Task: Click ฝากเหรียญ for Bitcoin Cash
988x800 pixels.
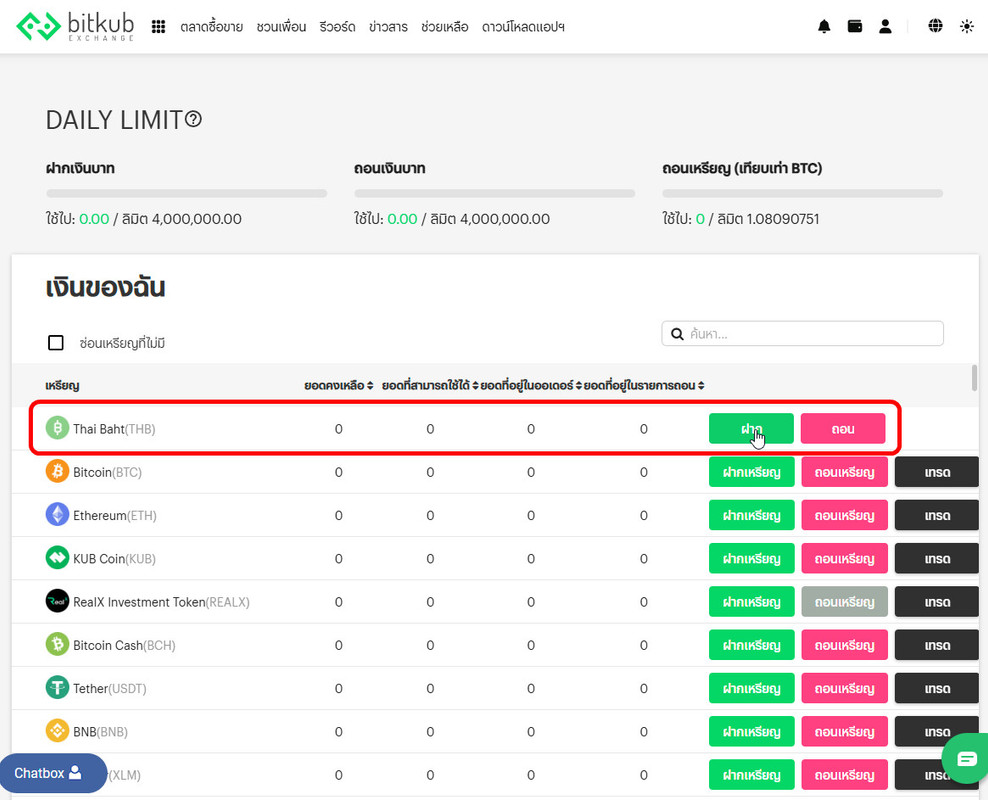Action: tap(752, 645)
